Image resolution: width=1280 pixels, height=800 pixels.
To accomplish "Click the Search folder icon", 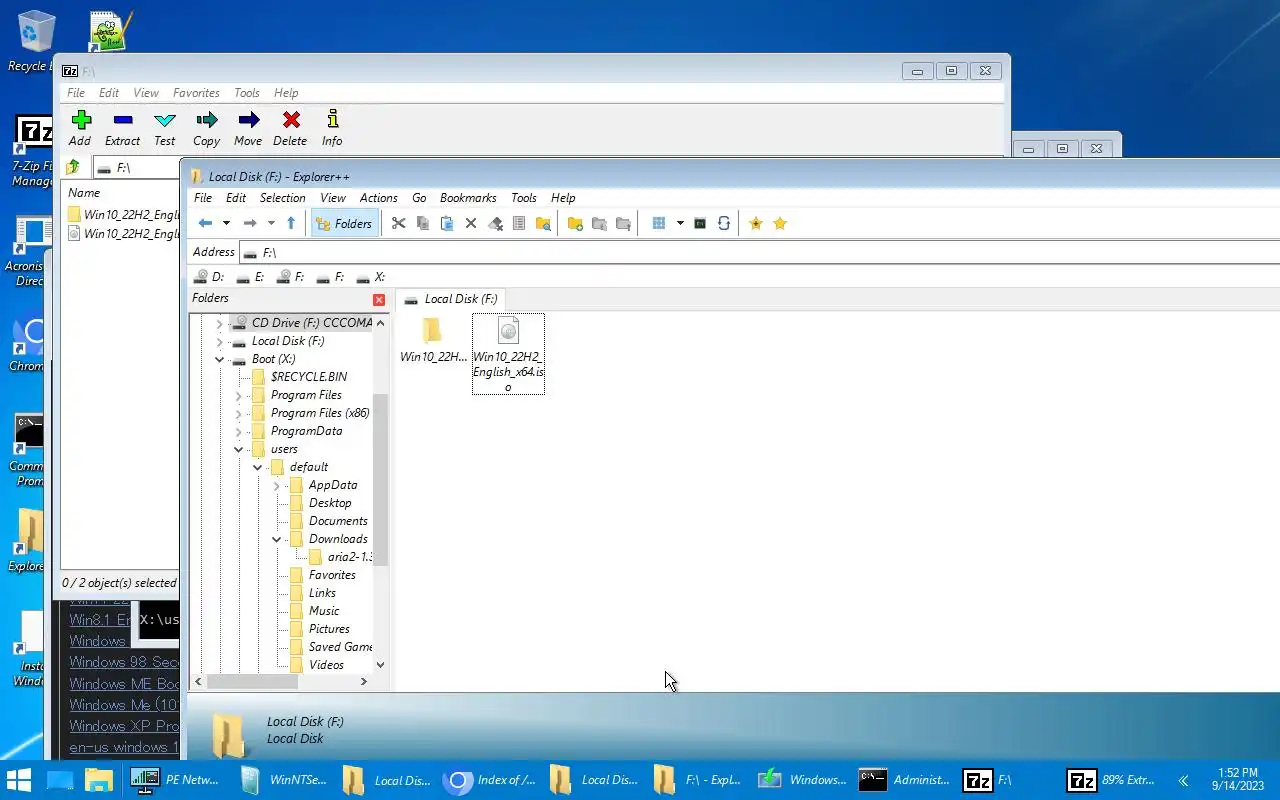I will click(x=543, y=223).
